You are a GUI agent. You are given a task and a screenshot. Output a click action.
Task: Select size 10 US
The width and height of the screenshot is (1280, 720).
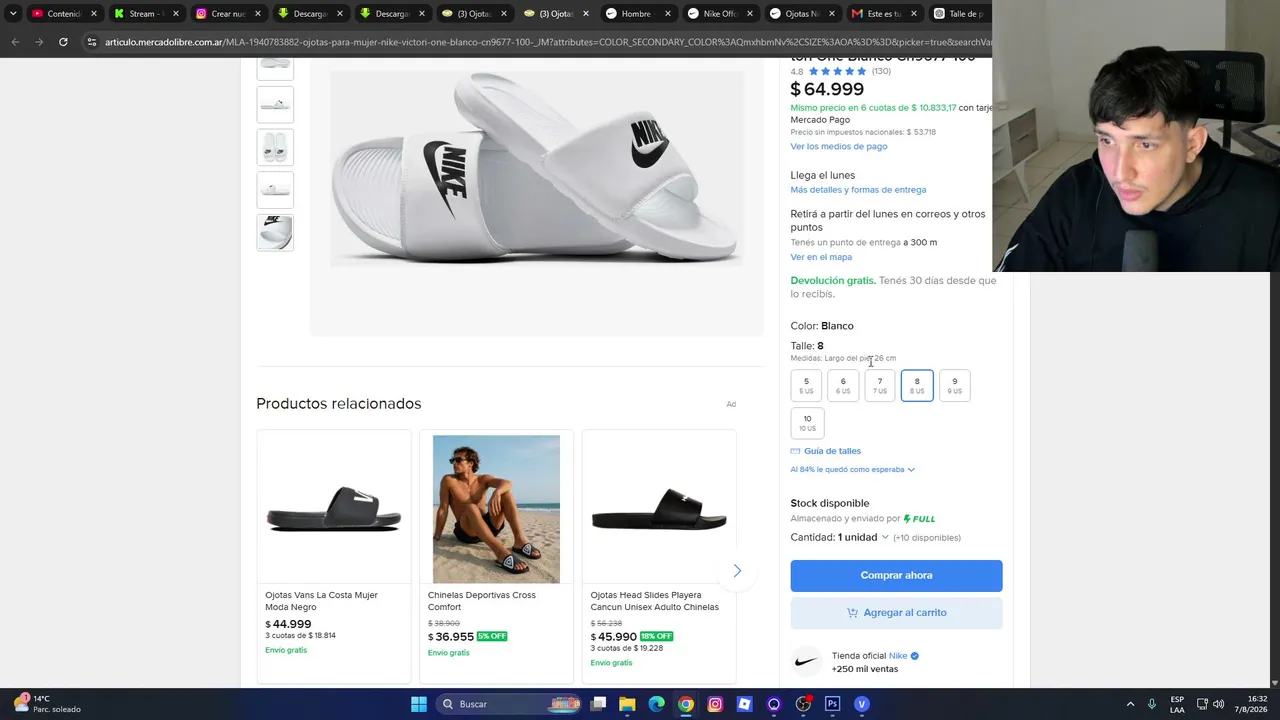pyautogui.click(x=807, y=423)
